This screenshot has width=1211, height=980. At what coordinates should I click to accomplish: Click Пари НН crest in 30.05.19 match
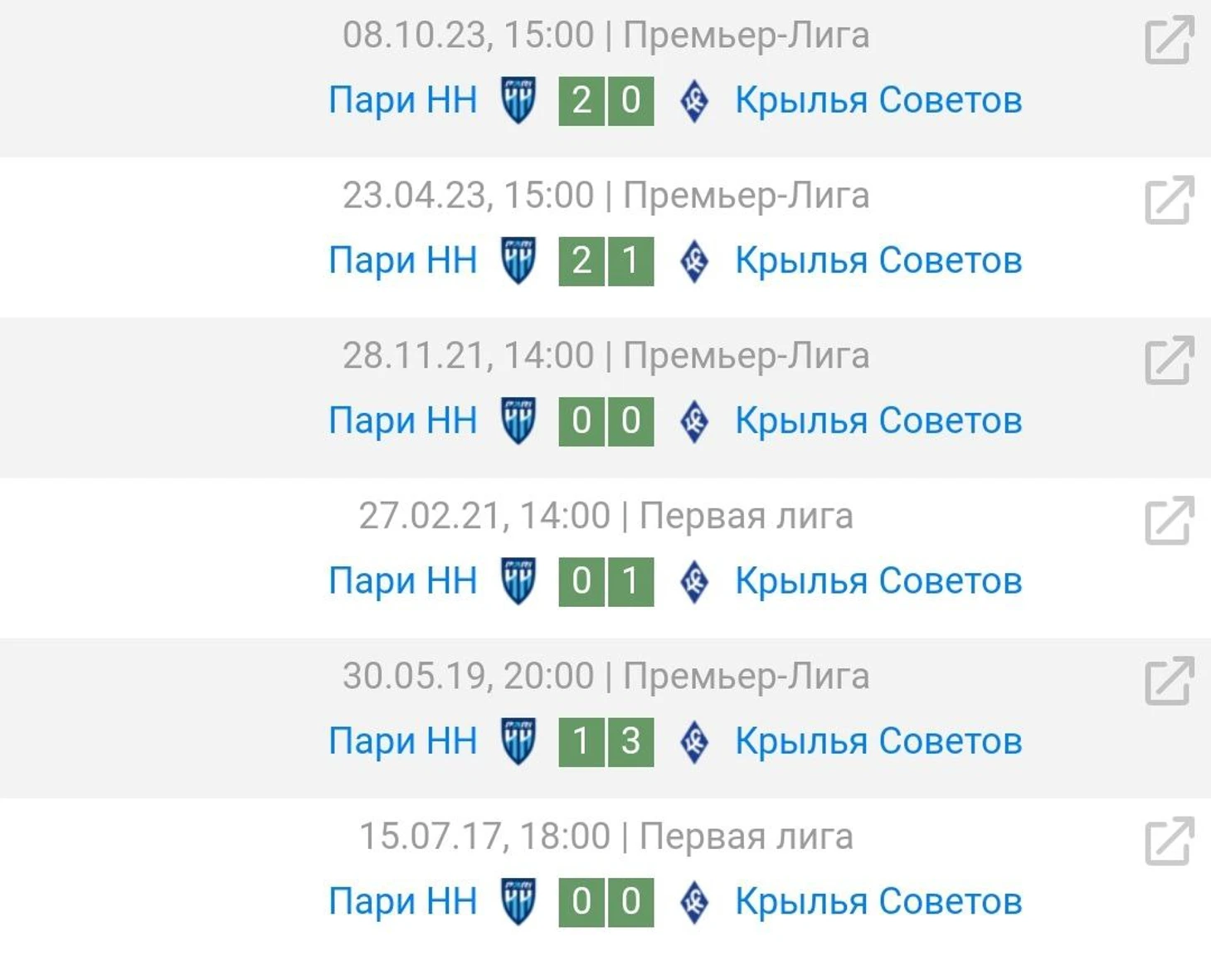coord(518,741)
